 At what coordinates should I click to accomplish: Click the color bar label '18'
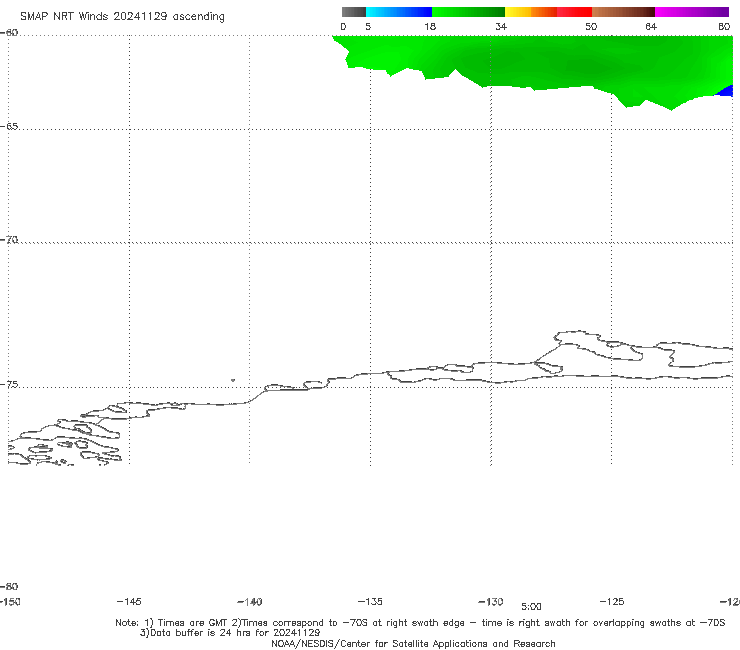click(430, 27)
